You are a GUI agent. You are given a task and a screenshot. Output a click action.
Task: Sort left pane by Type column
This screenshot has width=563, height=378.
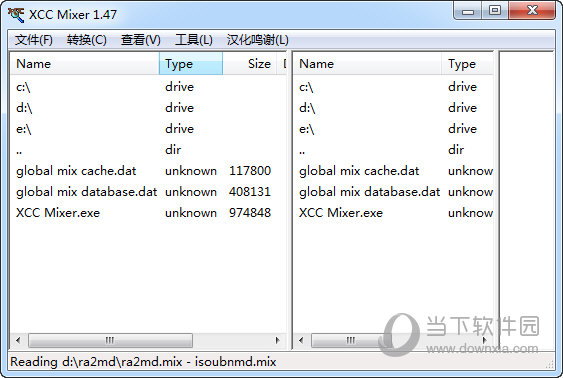191,64
